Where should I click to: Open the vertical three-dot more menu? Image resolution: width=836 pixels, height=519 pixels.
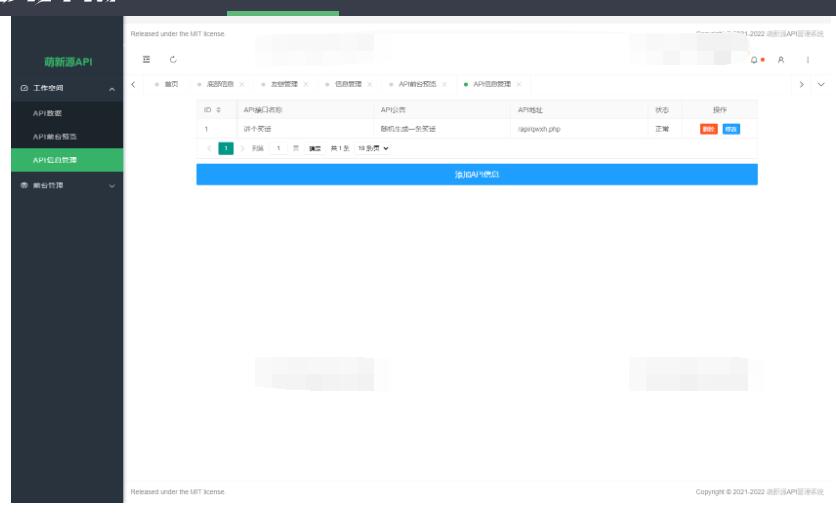(x=807, y=62)
